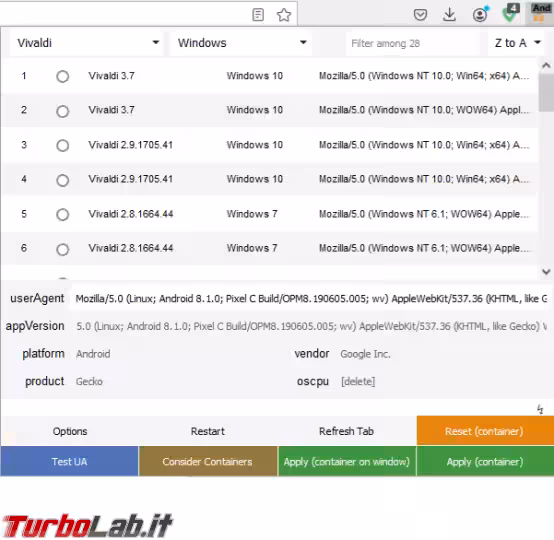Open the Vivaldi browser dropdown
554x540 pixels.
point(87,43)
